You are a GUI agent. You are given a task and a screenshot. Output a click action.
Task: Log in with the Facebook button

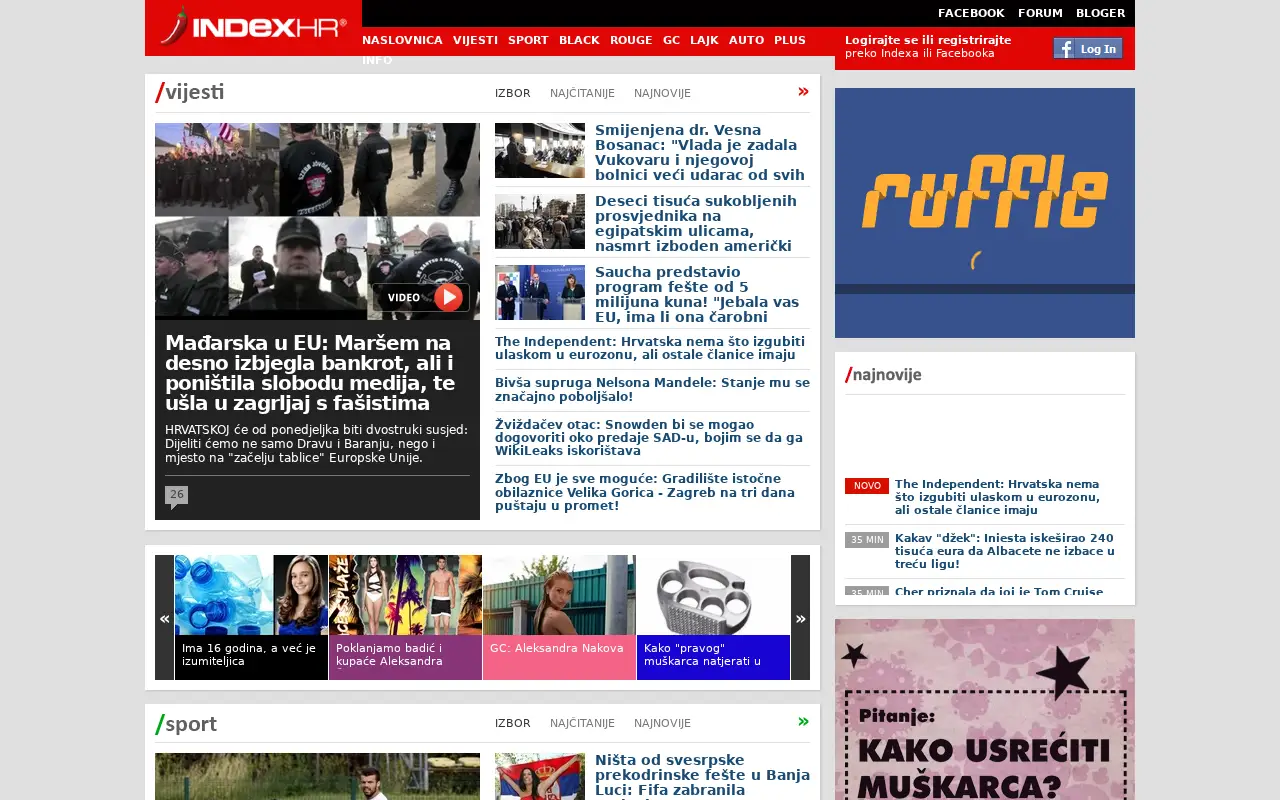tap(1088, 48)
